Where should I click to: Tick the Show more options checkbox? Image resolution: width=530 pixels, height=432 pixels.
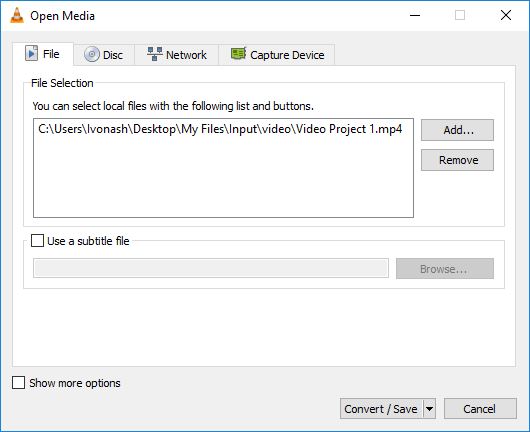tap(18, 383)
